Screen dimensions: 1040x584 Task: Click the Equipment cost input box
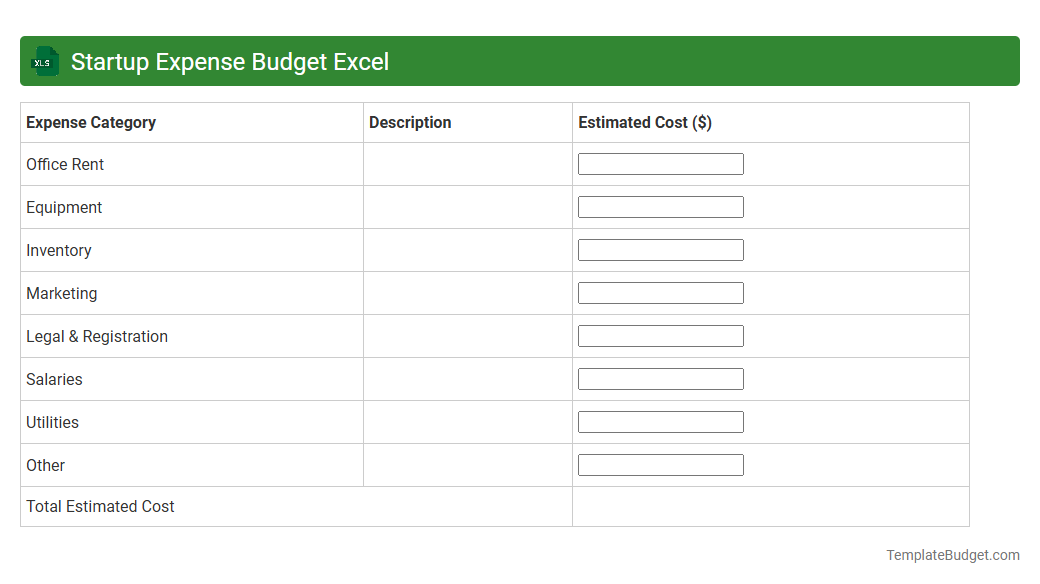pyautogui.click(x=660, y=207)
